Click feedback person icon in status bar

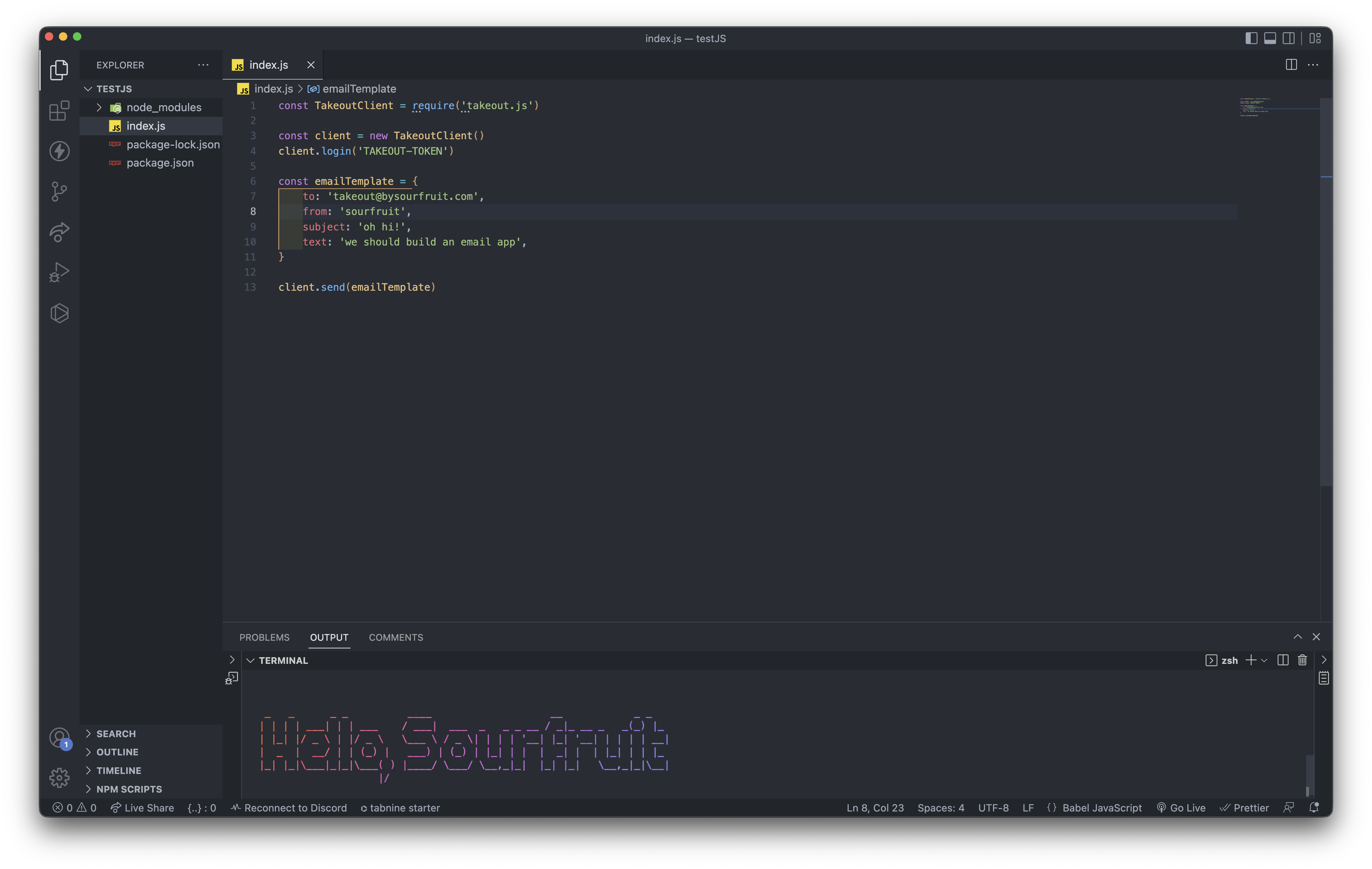(1289, 808)
